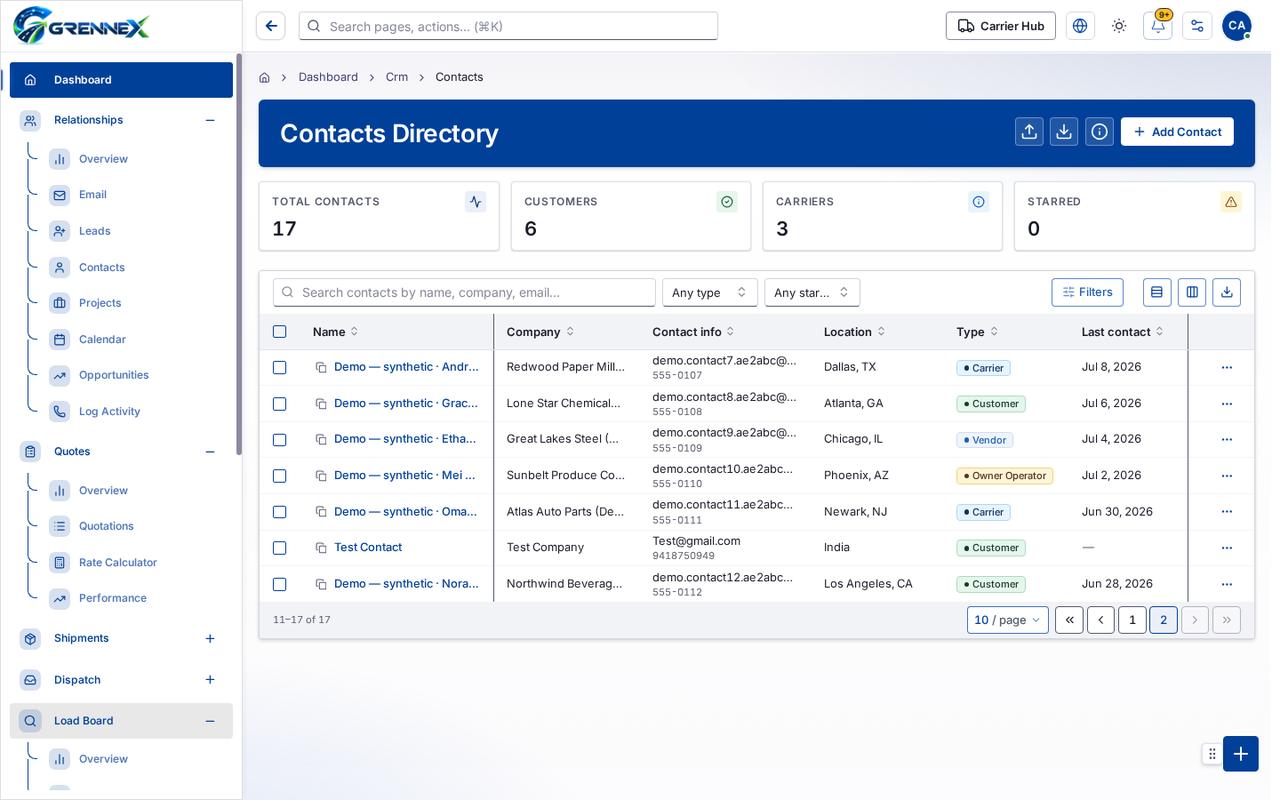Open Leads in the sidebar
This screenshot has height=800, width=1280.
[x=95, y=231]
